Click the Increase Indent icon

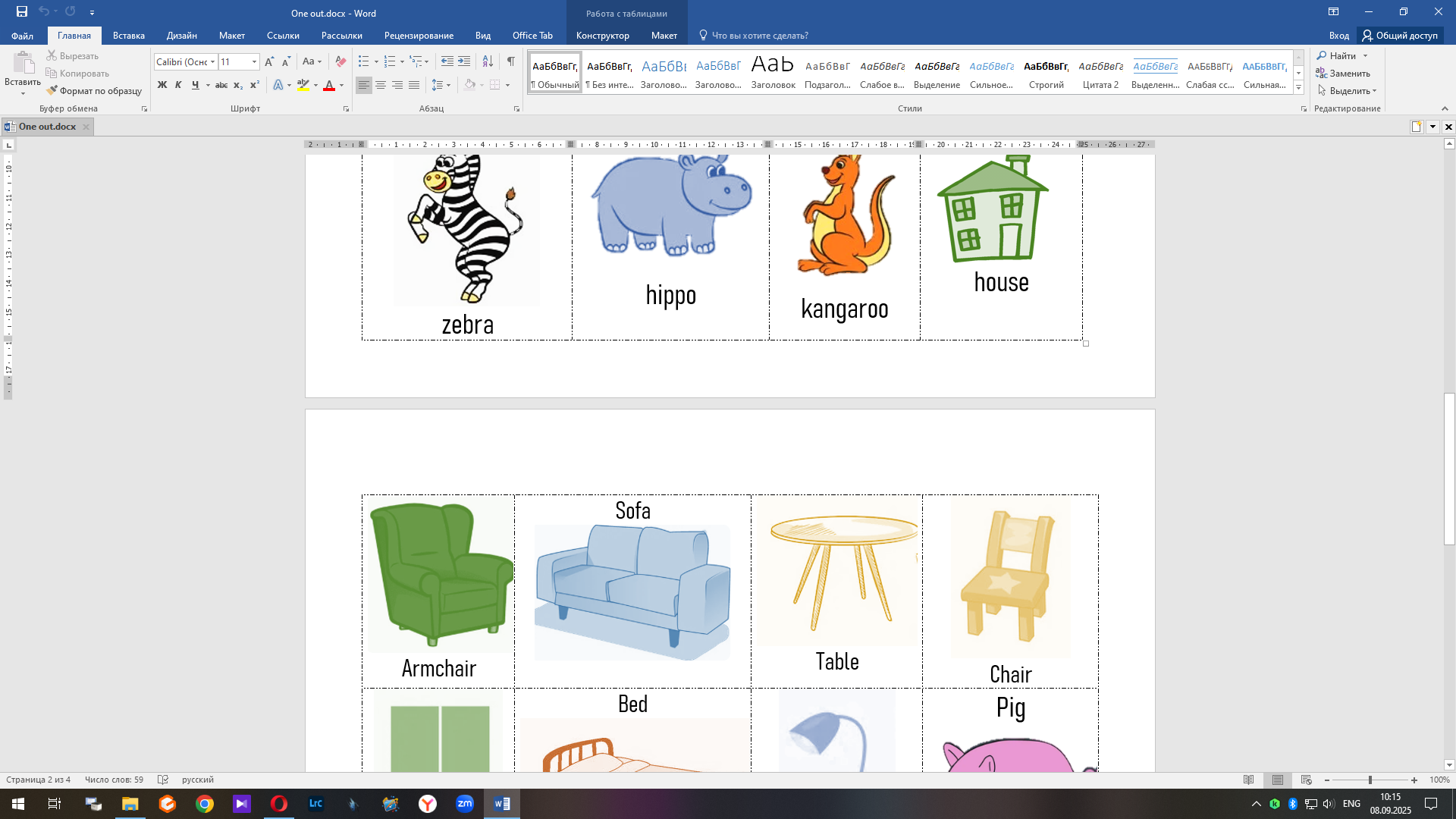[464, 61]
